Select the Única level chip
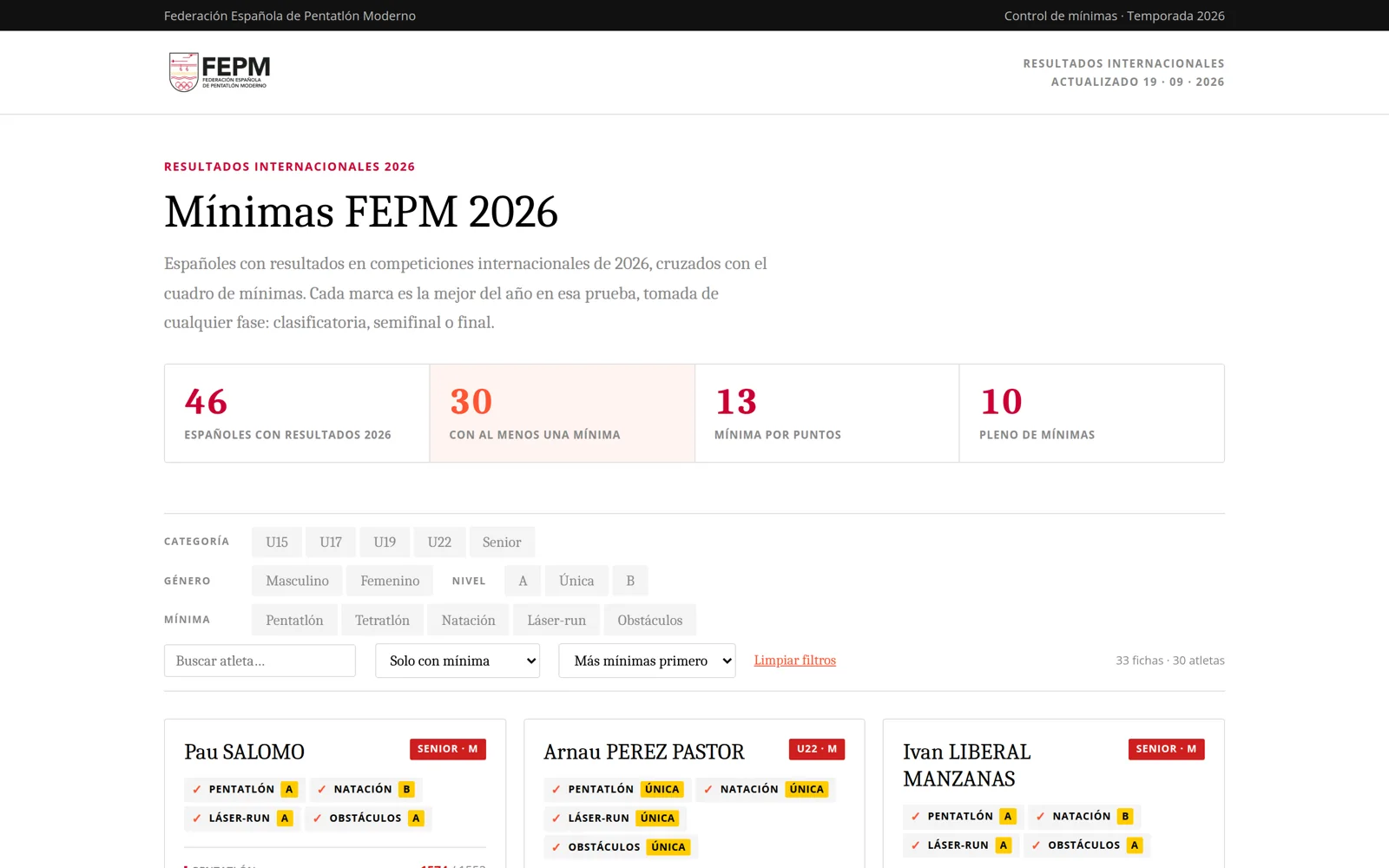The image size is (1389, 868). 576,581
